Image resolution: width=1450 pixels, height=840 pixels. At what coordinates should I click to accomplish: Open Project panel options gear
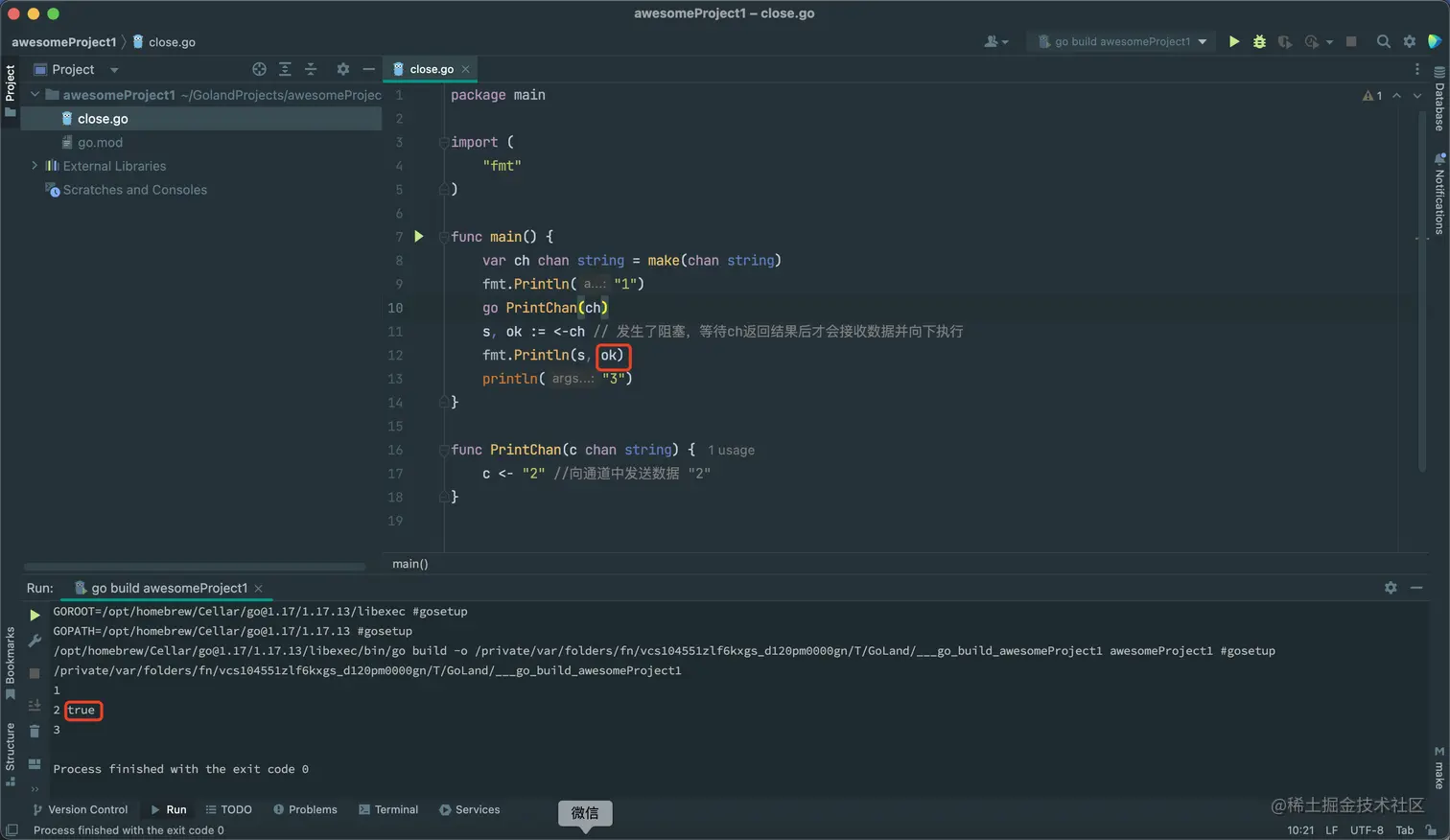coord(342,69)
